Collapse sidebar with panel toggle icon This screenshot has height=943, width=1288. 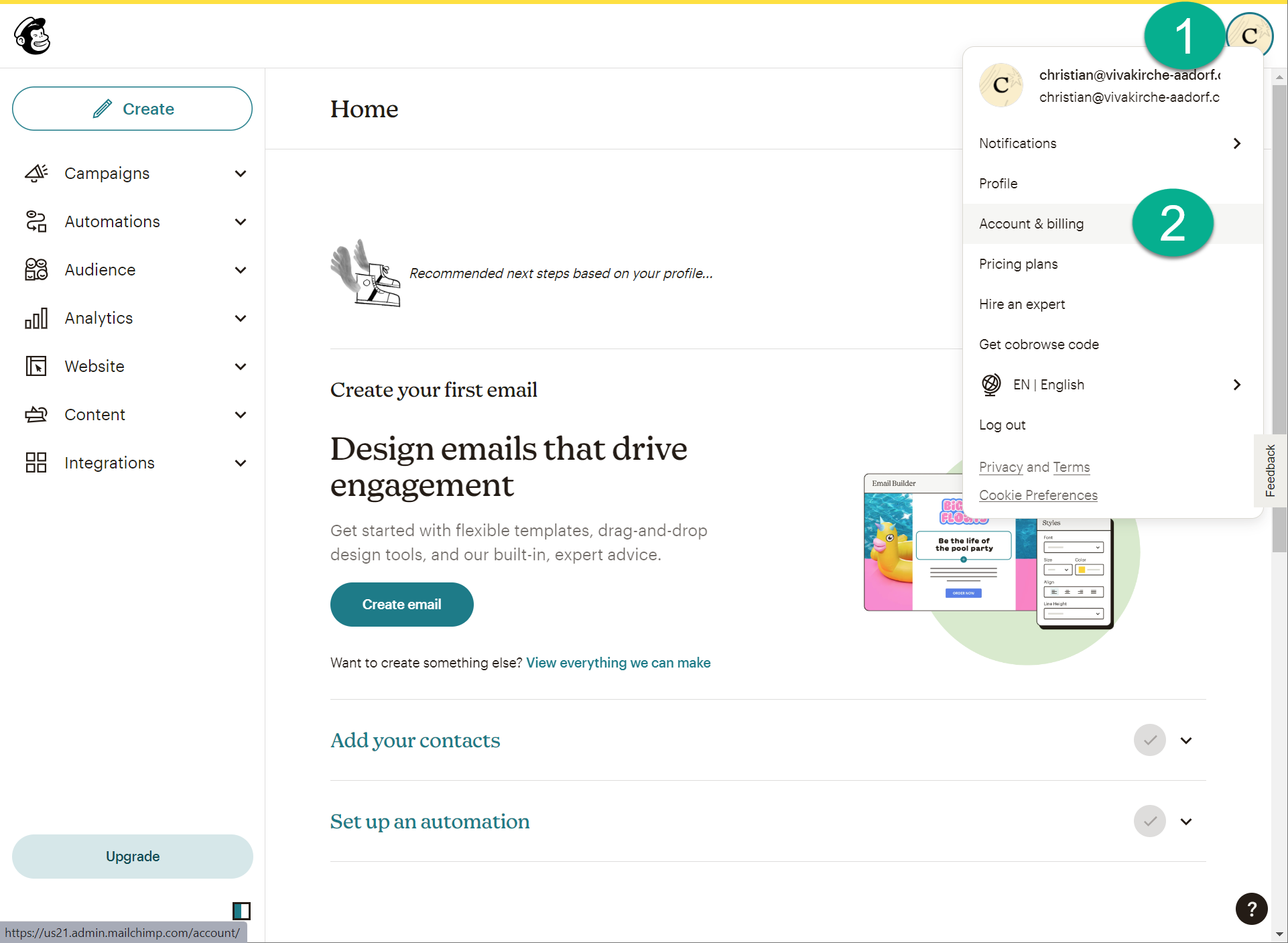coord(241,911)
